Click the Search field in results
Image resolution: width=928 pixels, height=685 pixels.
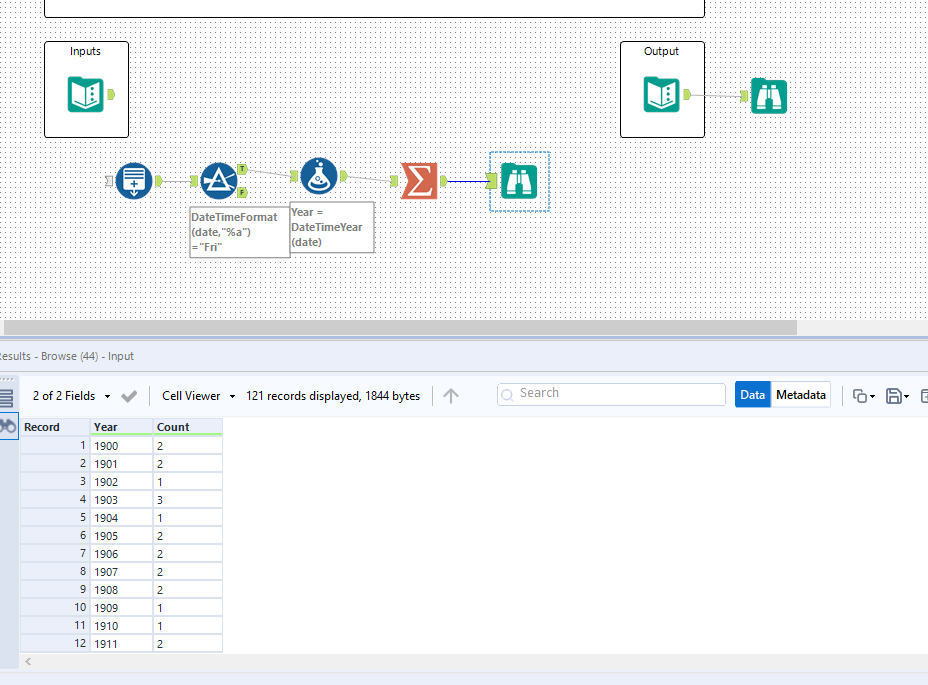tap(611, 394)
